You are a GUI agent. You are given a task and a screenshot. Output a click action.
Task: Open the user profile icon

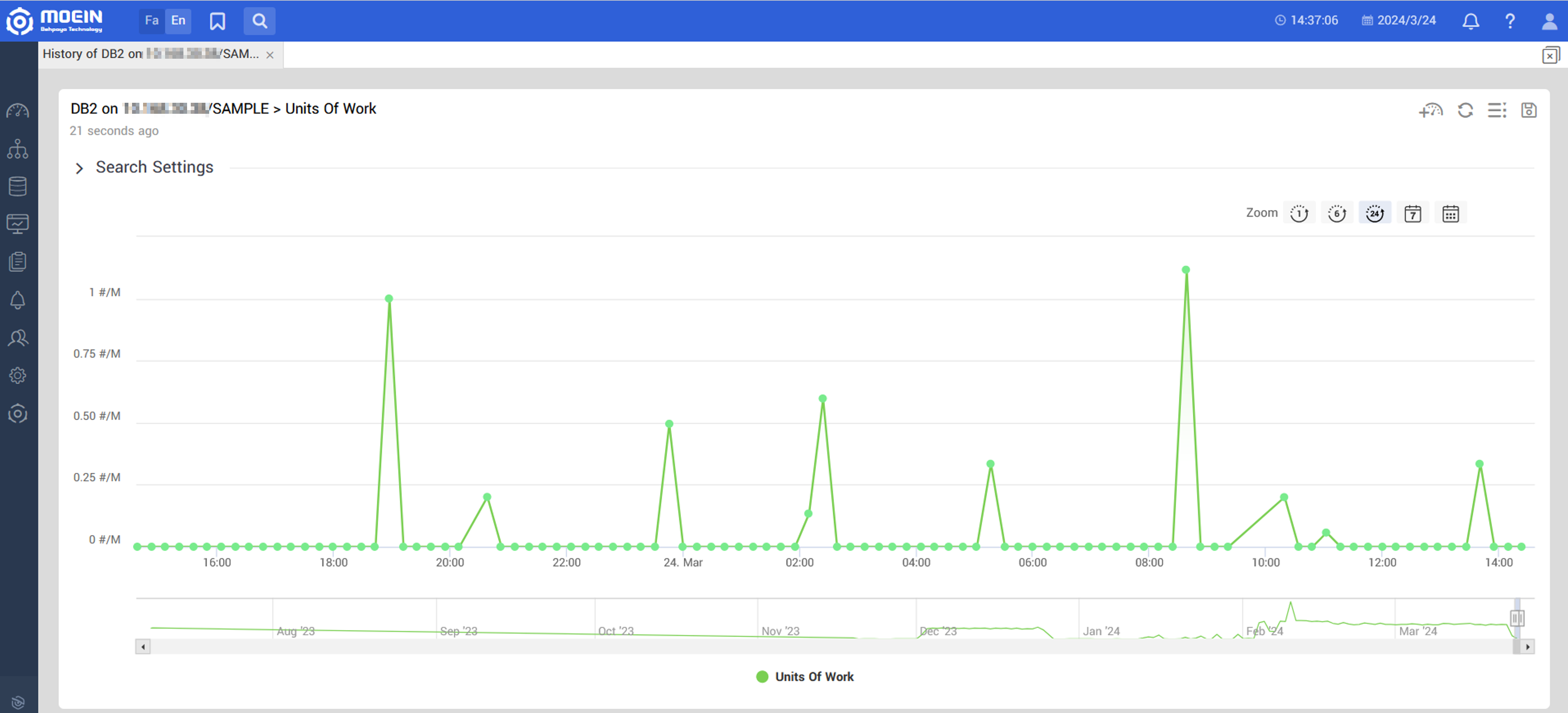coord(1549,21)
